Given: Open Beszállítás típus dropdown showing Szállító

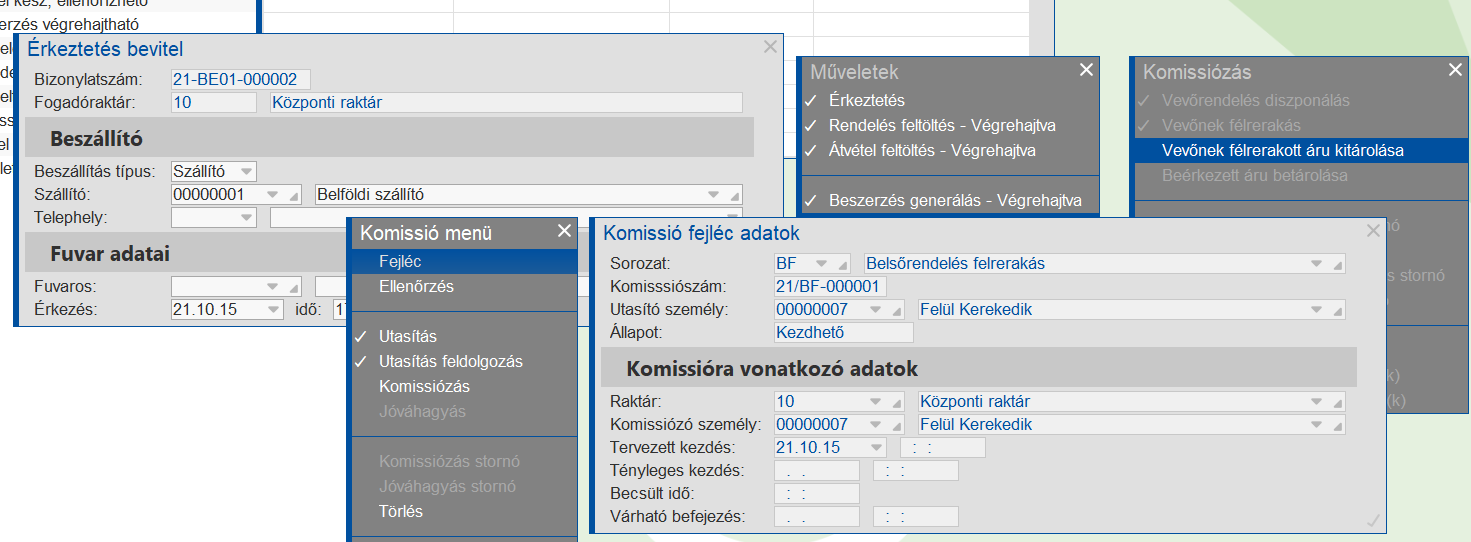Looking at the screenshot, I should pyautogui.click(x=246, y=171).
